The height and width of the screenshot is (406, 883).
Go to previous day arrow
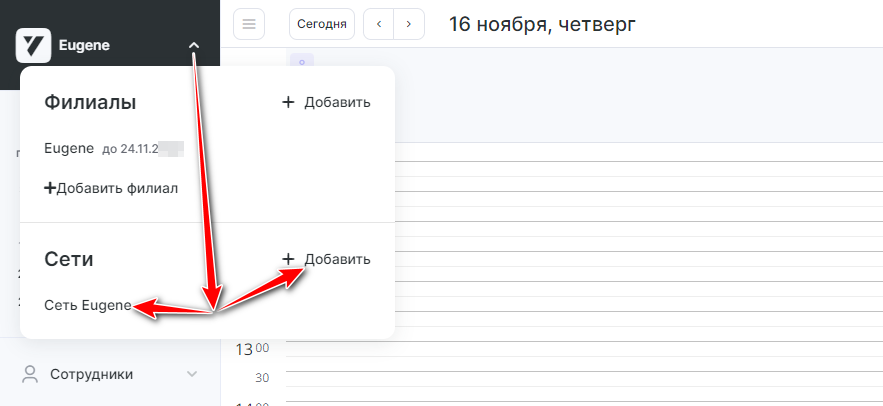tap(379, 24)
